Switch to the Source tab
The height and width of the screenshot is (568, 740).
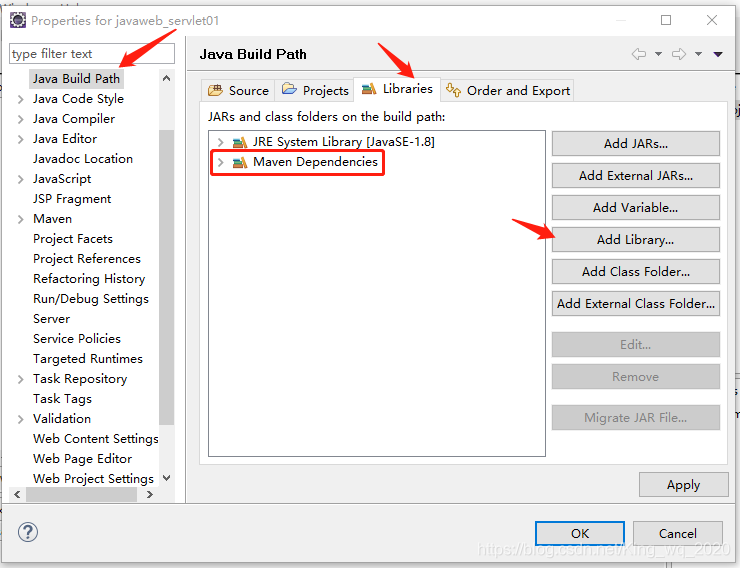click(x=238, y=91)
